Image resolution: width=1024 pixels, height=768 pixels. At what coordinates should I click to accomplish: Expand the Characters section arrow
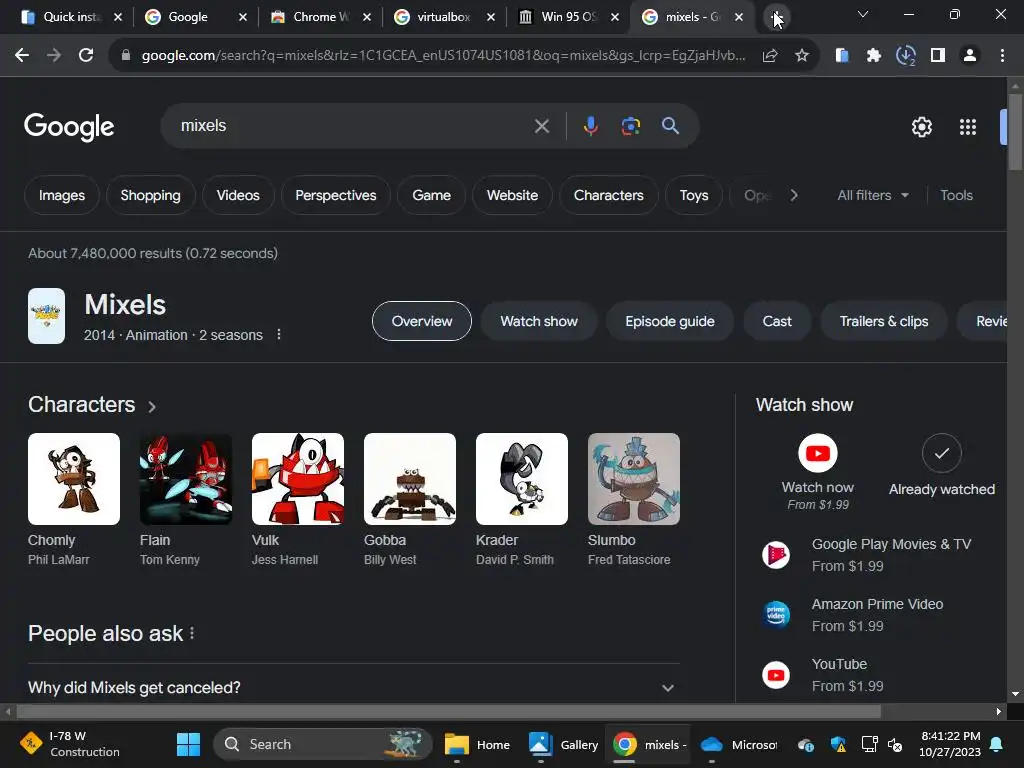pyautogui.click(x=152, y=406)
